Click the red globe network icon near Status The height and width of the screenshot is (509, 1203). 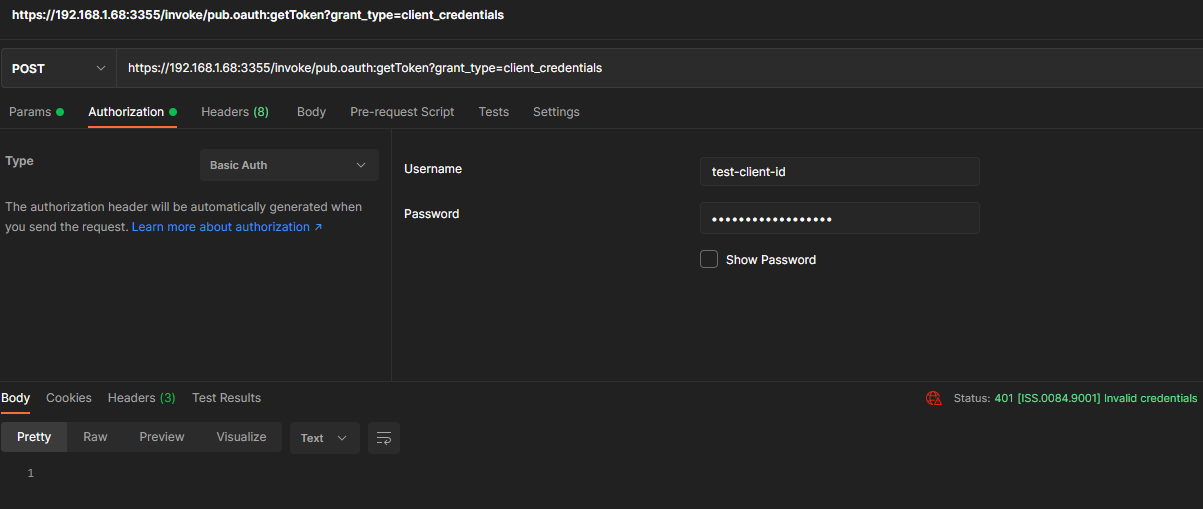click(x=933, y=398)
